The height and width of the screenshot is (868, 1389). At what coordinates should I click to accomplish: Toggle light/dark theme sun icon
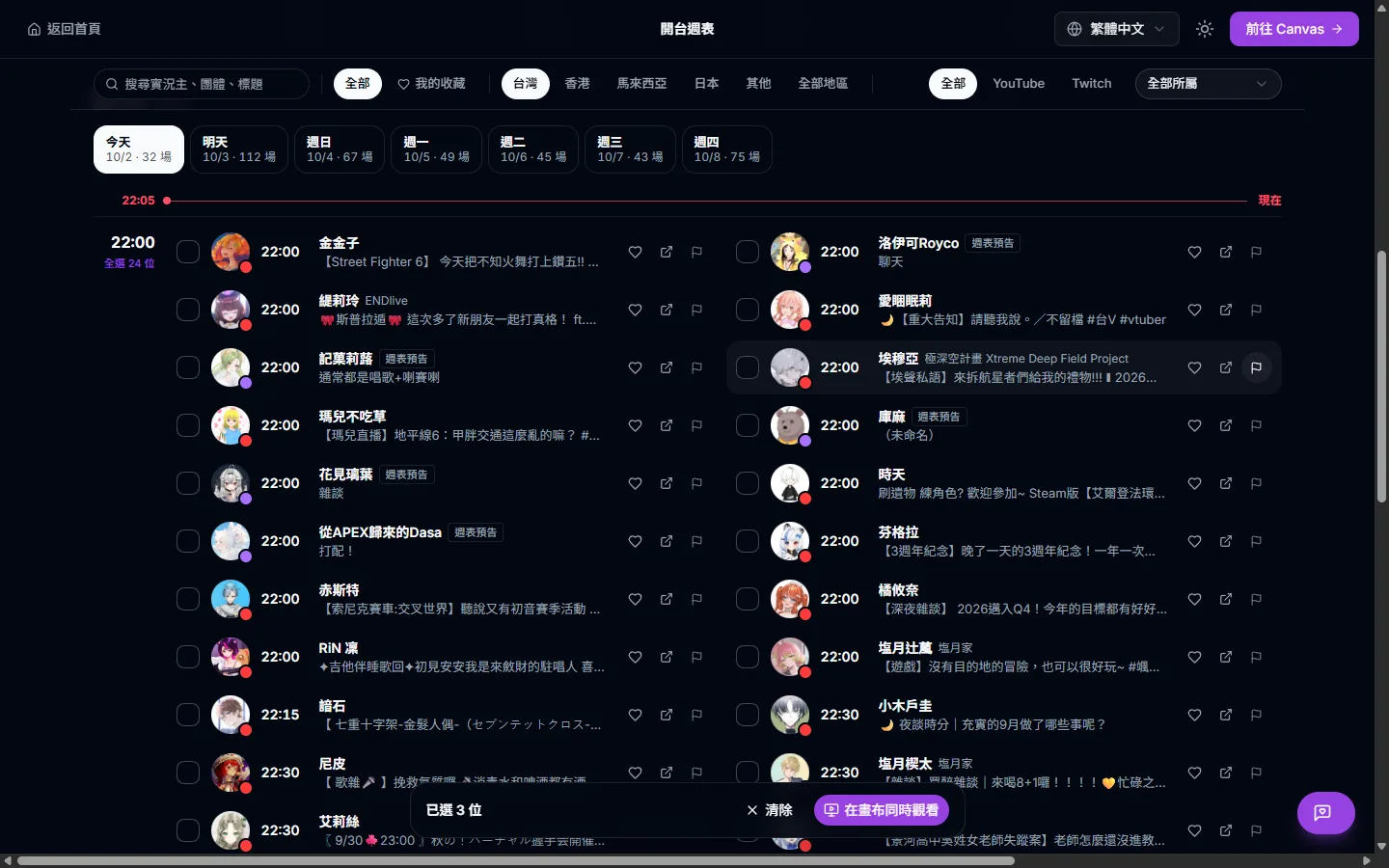coord(1205,29)
